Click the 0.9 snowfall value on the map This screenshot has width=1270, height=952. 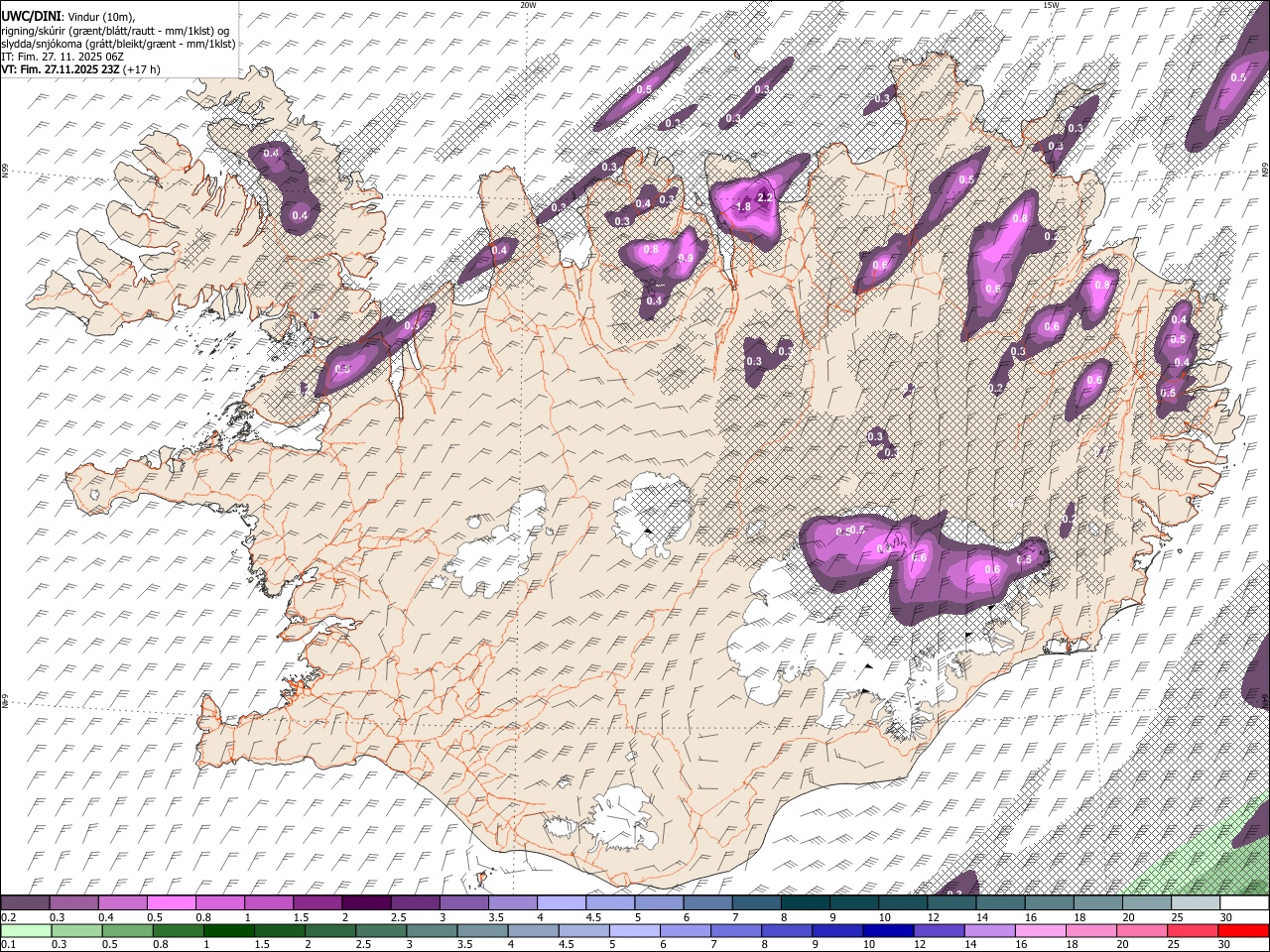(x=685, y=258)
